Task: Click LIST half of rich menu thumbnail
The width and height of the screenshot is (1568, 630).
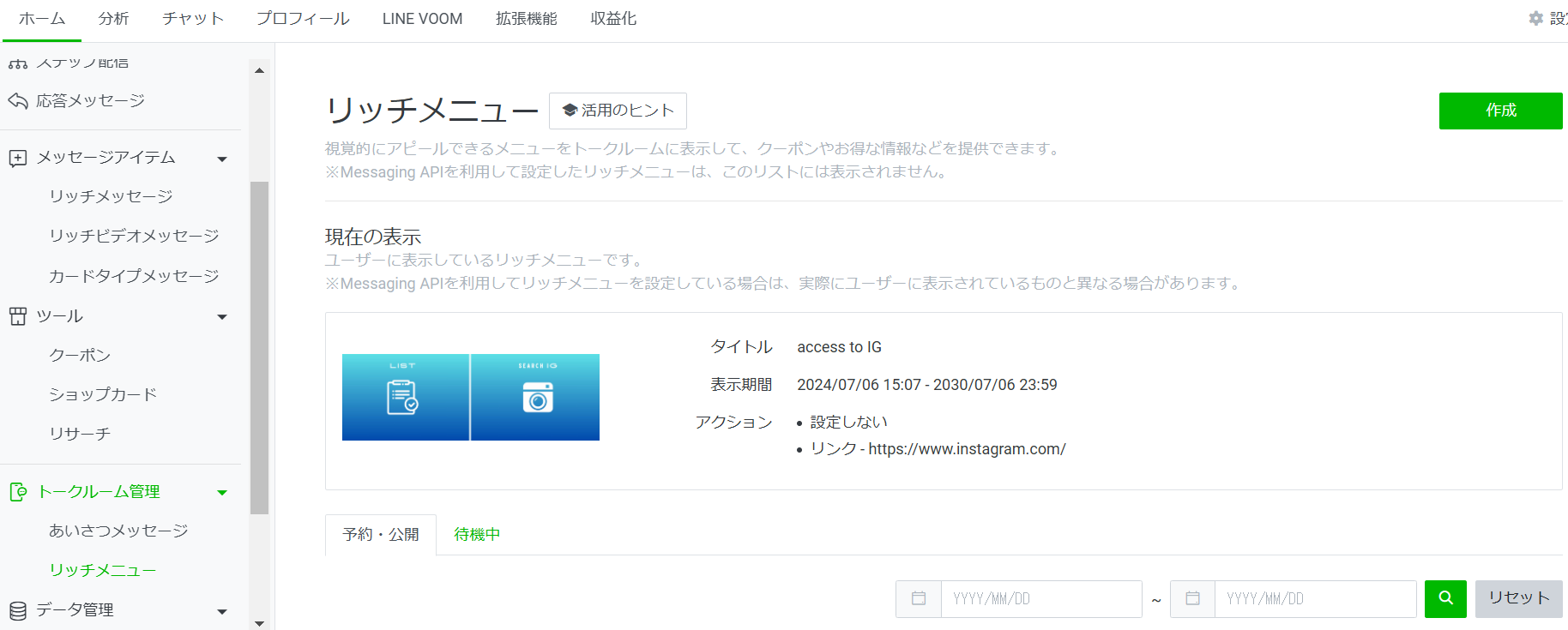Action: pos(405,397)
